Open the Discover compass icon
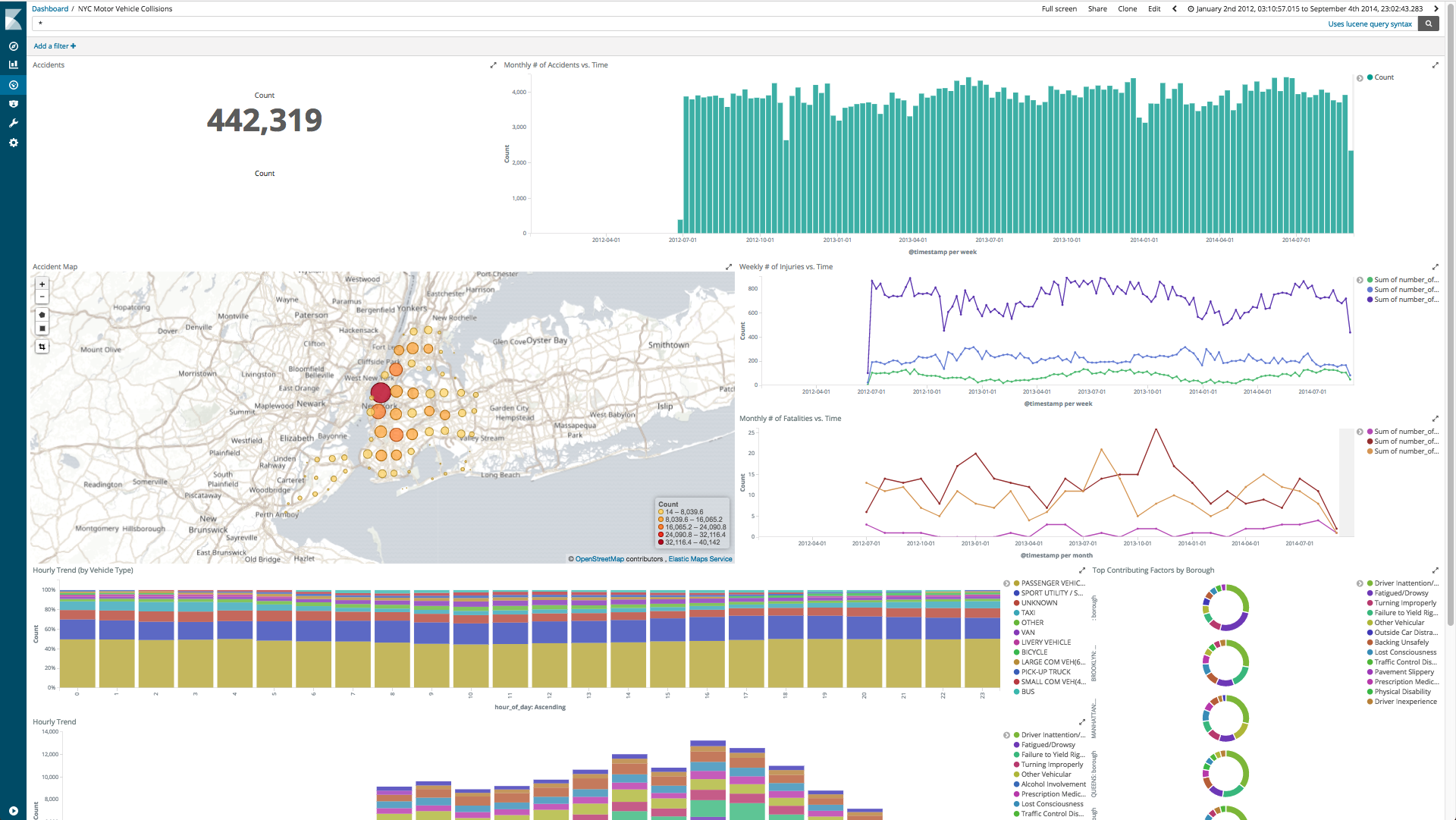Viewport: 1456px width, 820px height. pyautogui.click(x=13, y=46)
